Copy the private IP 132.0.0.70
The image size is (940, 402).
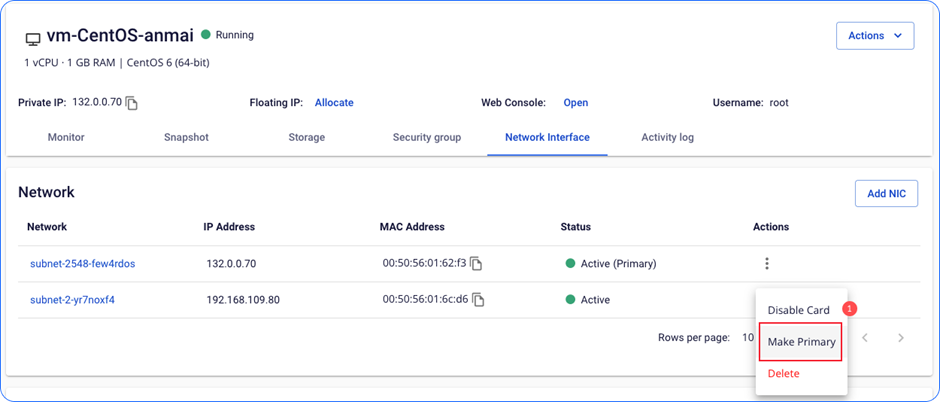(132, 103)
